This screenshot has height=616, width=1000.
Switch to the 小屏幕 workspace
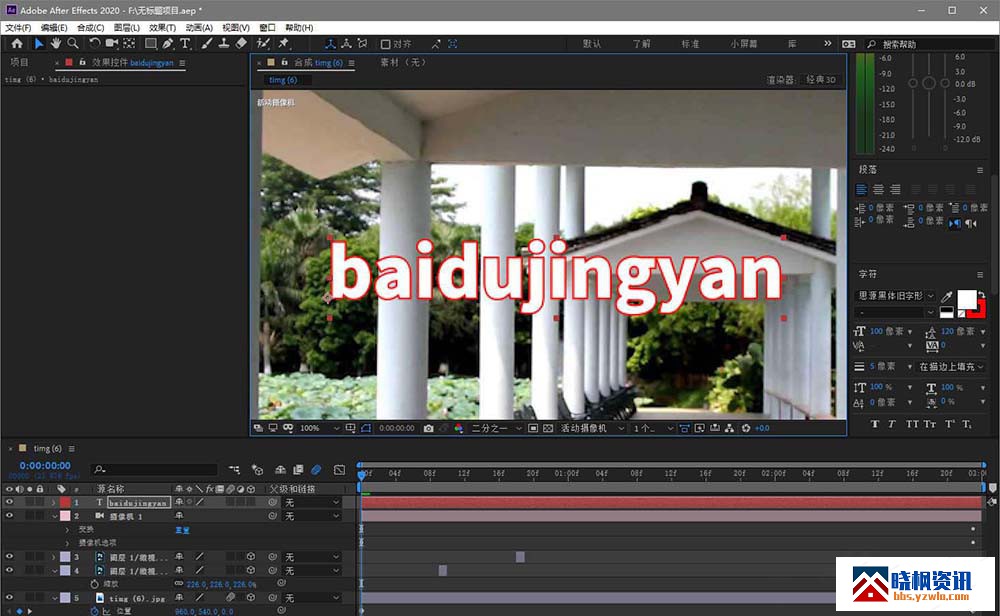[x=744, y=44]
